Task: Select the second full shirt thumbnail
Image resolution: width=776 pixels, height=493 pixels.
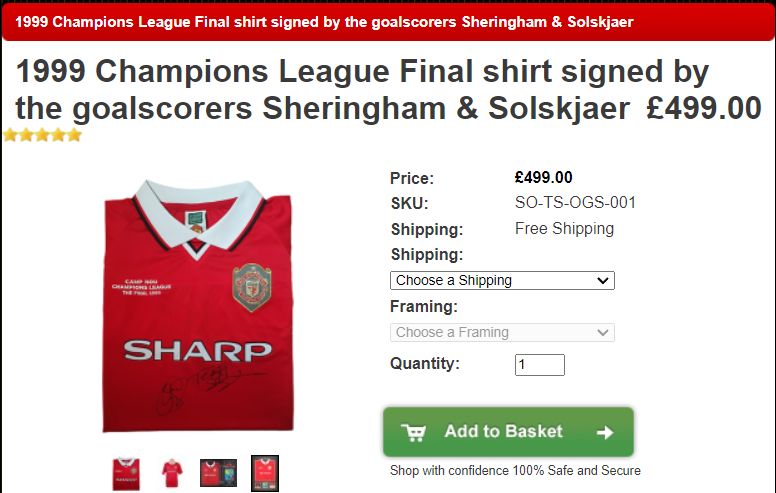Action: (x=172, y=474)
